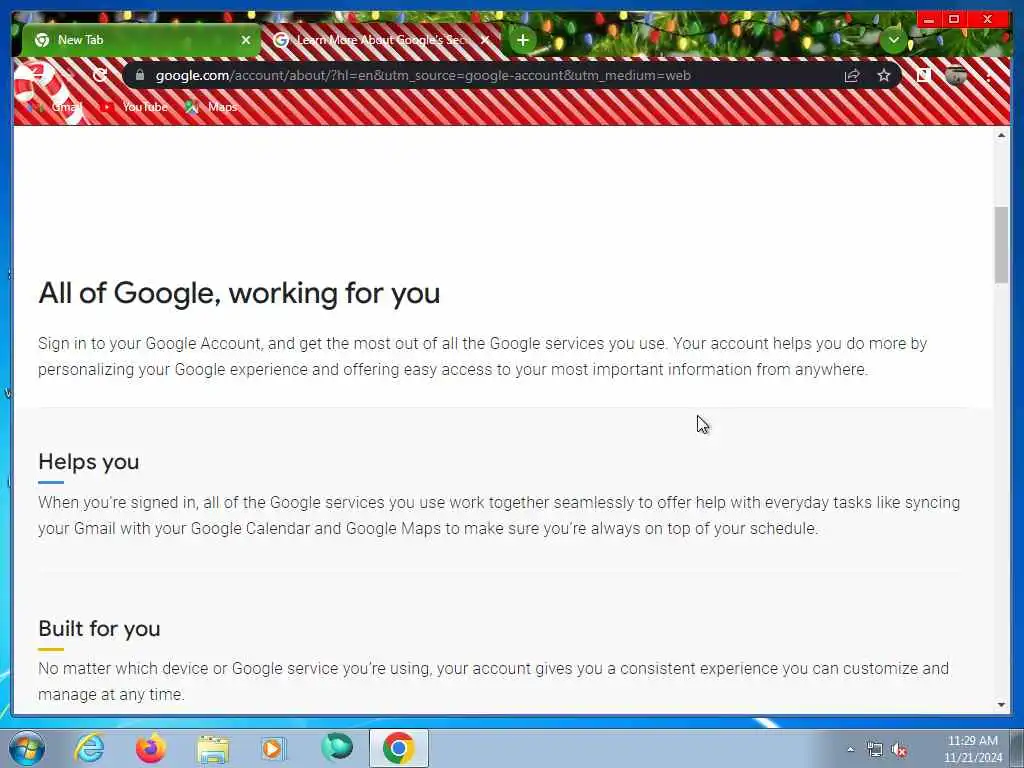Open the tab search dropdown arrow
Image resolution: width=1024 pixels, height=768 pixels.
coord(893,40)
